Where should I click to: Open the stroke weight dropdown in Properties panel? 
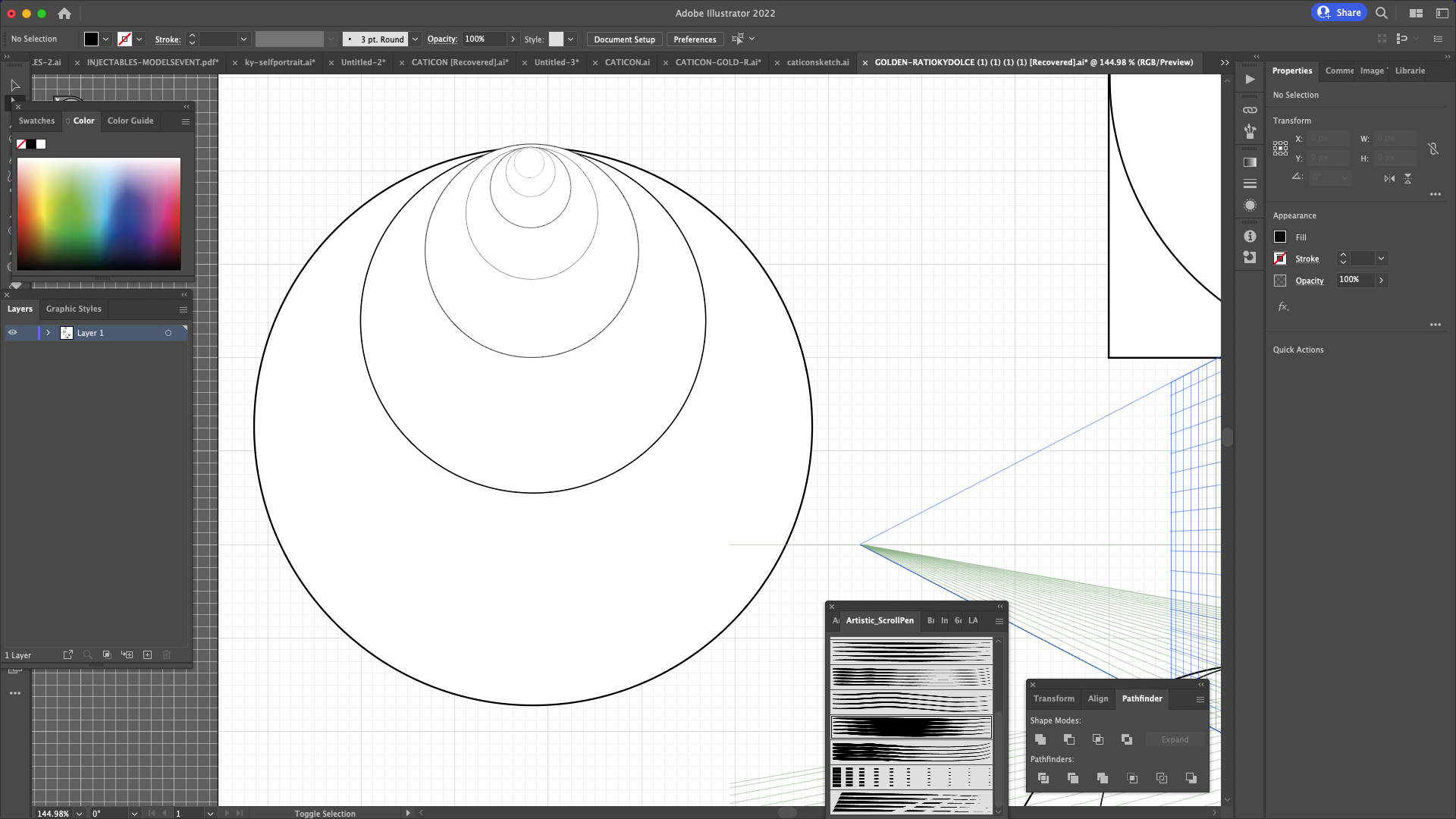point(1381,259)
